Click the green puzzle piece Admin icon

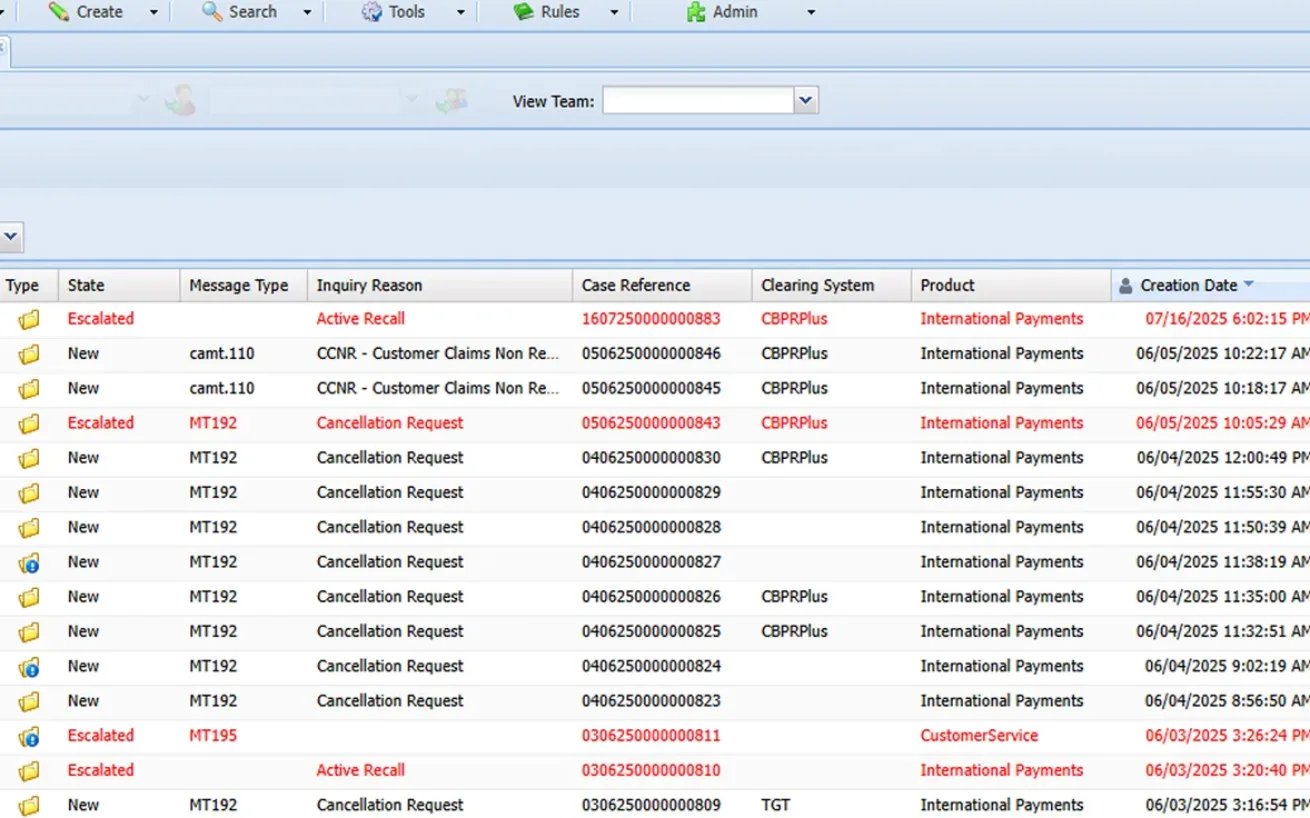[695, 12]
